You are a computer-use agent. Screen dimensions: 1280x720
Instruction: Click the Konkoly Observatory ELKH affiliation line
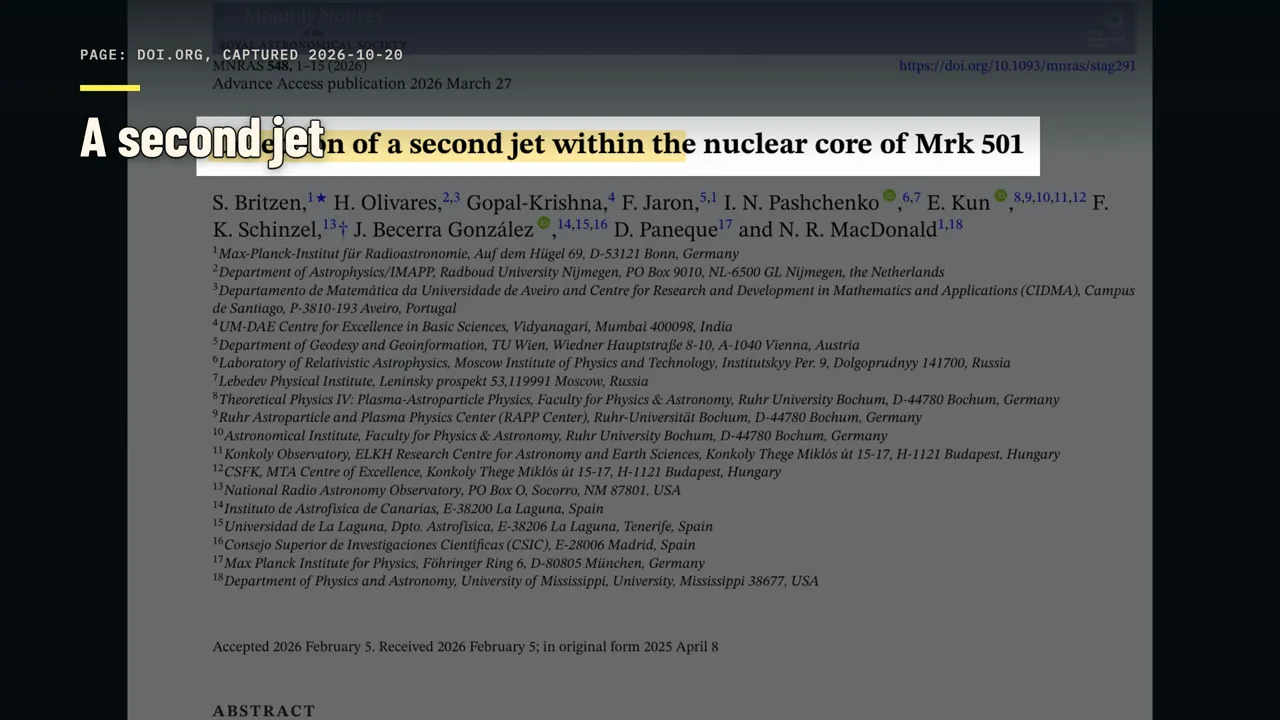[636, 454]
